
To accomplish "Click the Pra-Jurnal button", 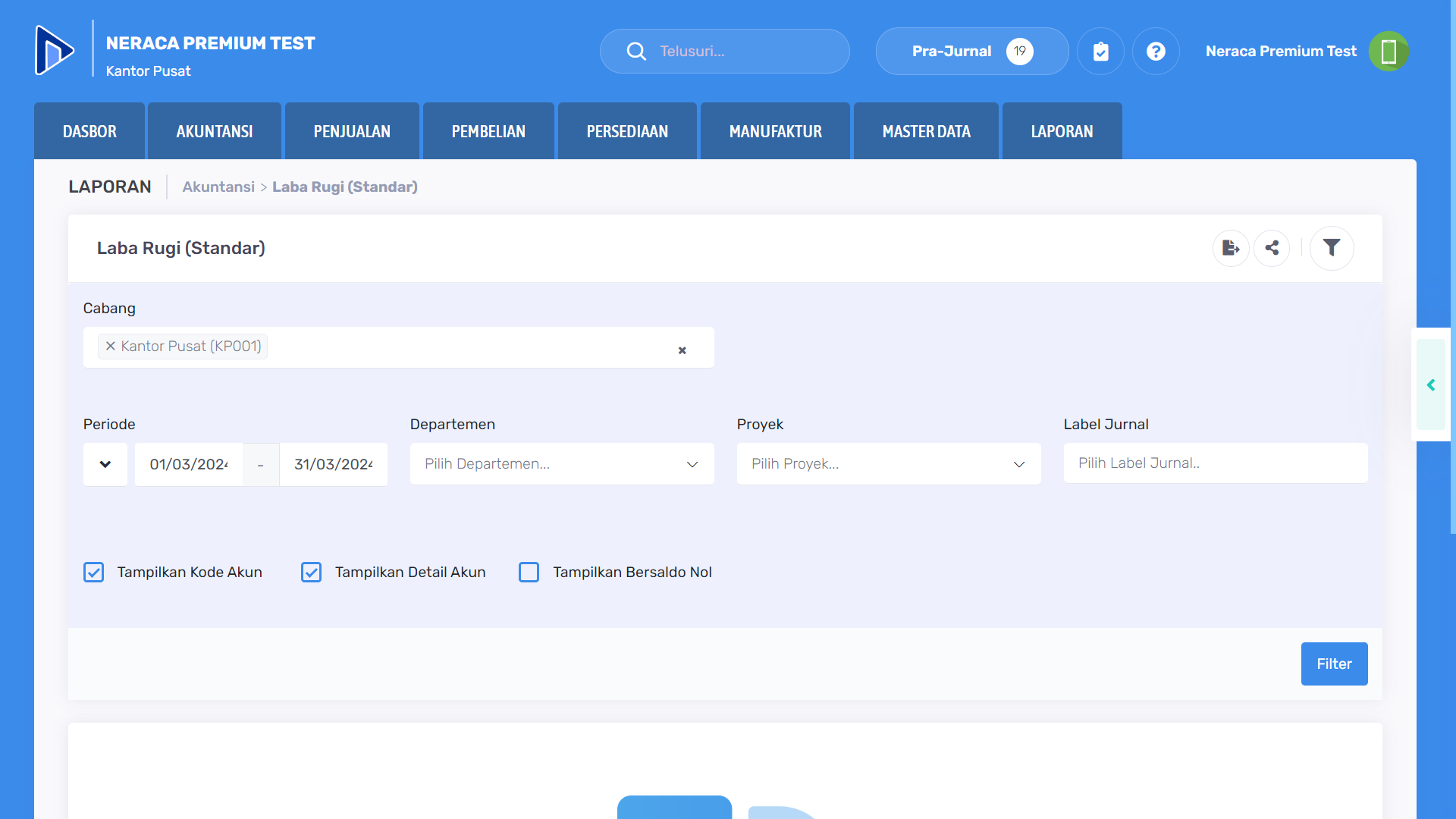I will (x=971, y=51).
